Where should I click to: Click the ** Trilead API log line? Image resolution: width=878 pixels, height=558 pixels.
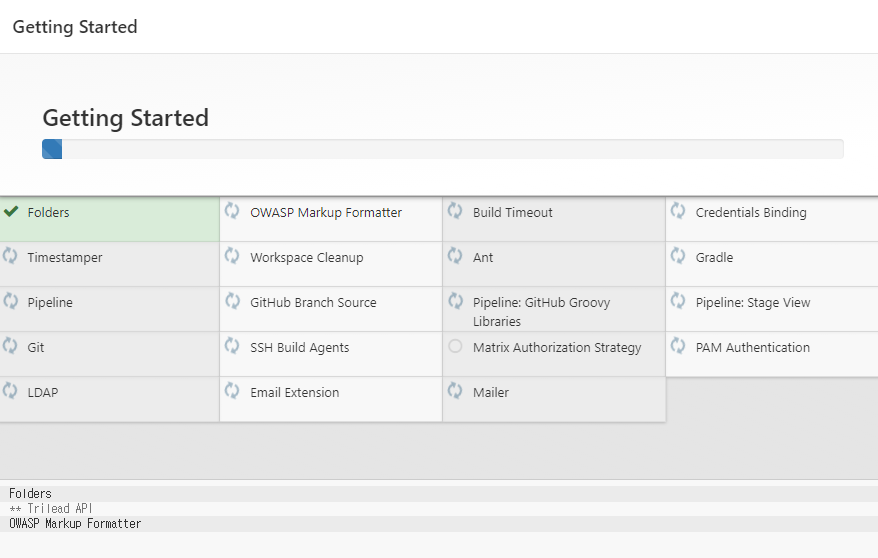point(51,509)
